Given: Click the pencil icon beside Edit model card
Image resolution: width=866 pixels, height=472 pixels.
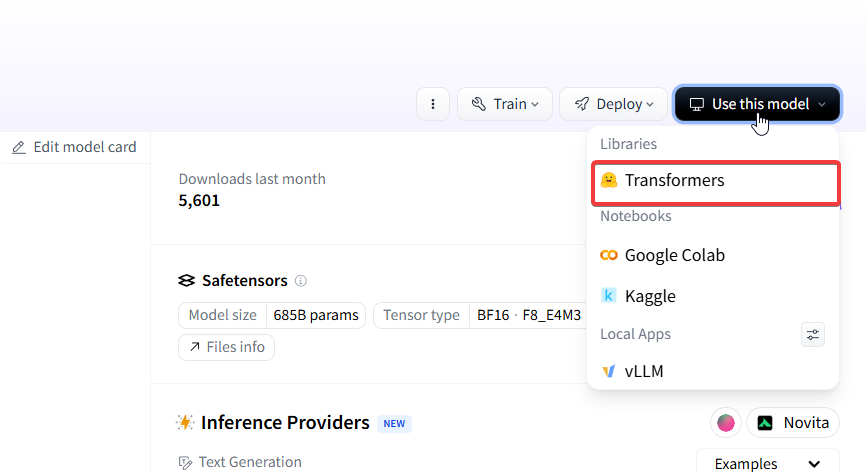Looking at the screenshot, I should coord(19,147).
